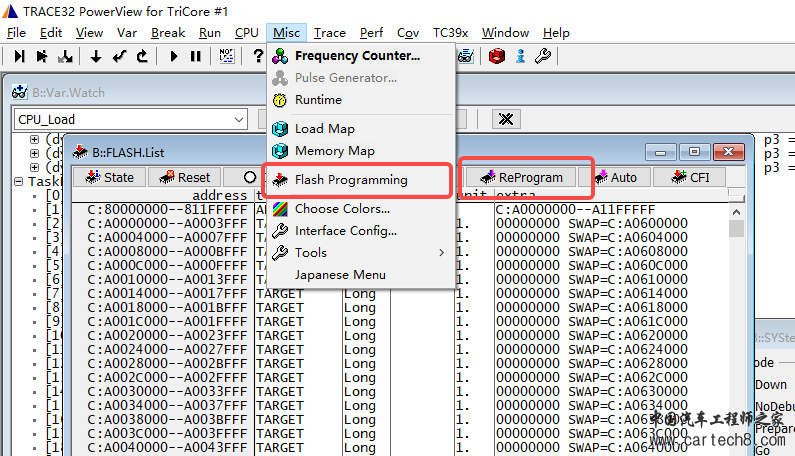Halt the target with the Break pause icon
This screenshot has width=795, height=456.
196,56
